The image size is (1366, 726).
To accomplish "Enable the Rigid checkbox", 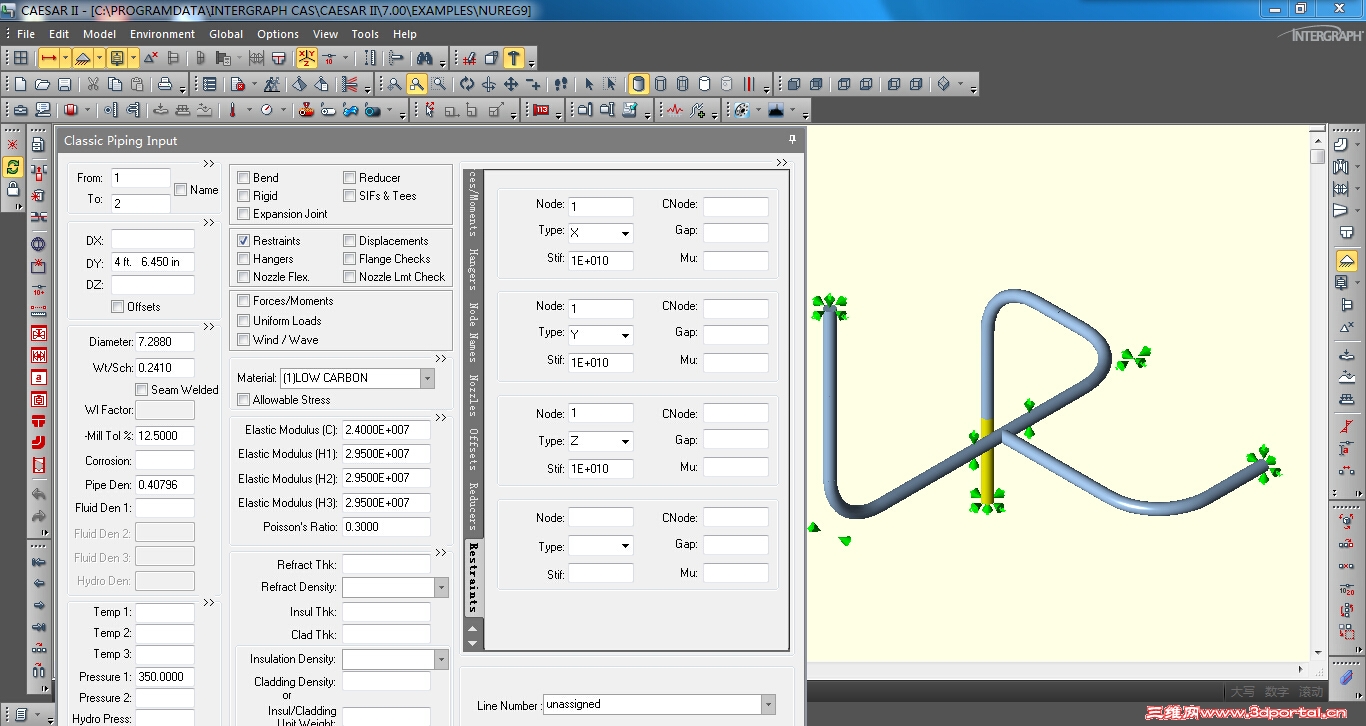I will 244,196.
